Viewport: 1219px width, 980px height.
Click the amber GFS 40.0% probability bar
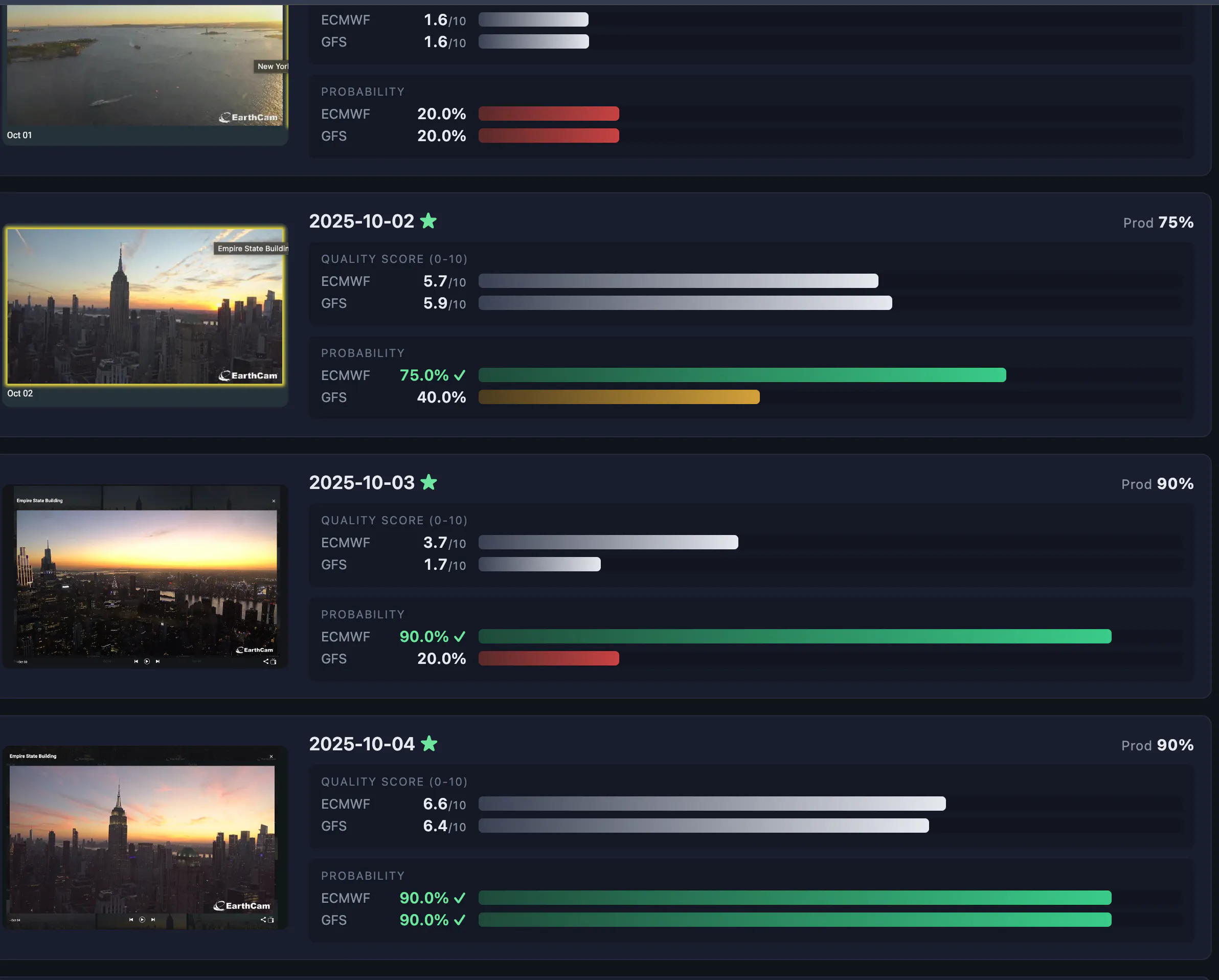619,397
